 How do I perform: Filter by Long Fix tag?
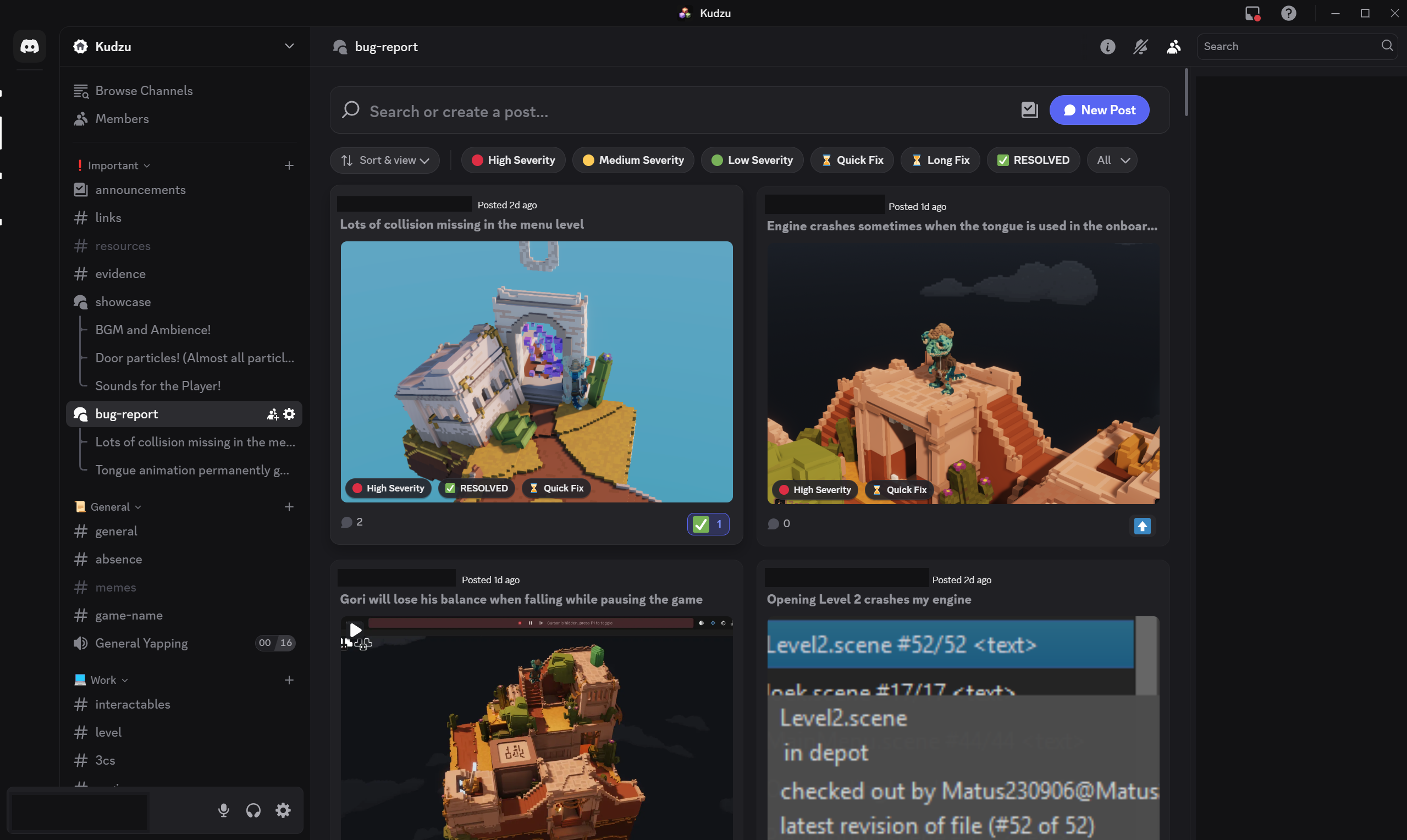tap(940, 160)
